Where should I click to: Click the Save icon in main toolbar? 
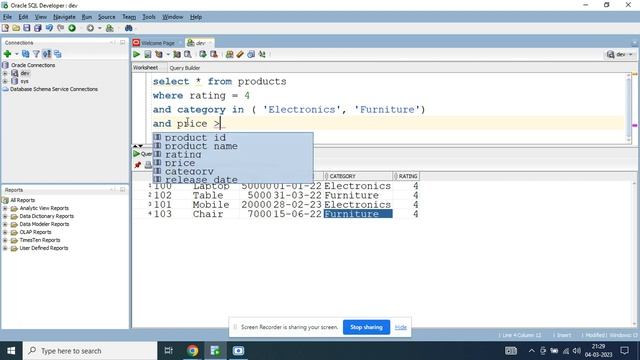[x=27, y=28]
